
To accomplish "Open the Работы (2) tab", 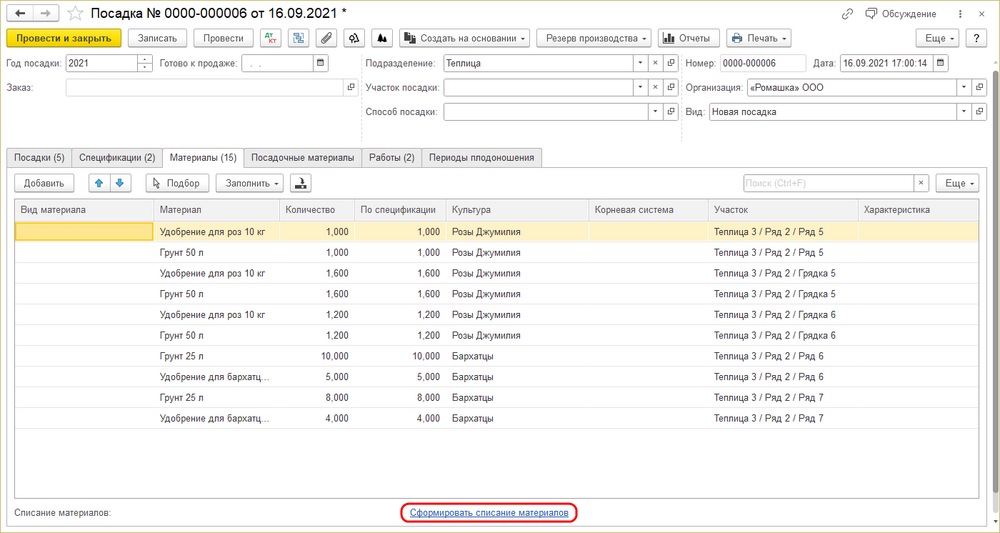I will (391, 157).
